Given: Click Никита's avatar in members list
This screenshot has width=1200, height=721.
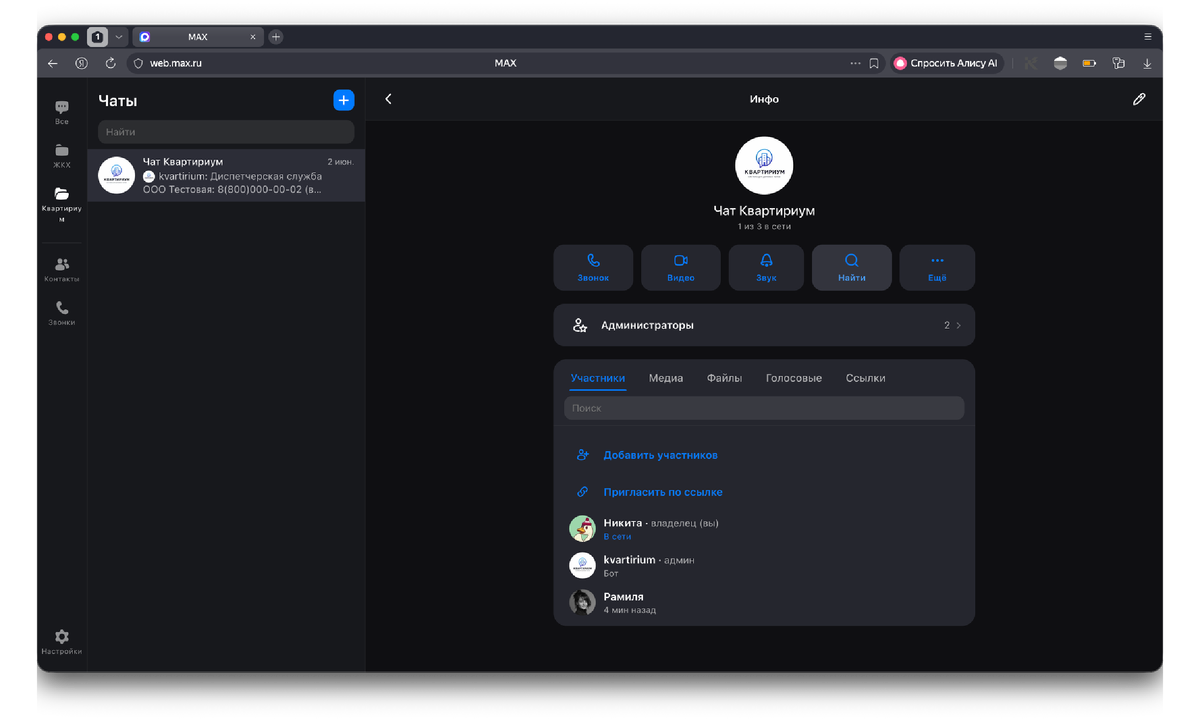Looking at the screenshot, I should click(582, 529).
